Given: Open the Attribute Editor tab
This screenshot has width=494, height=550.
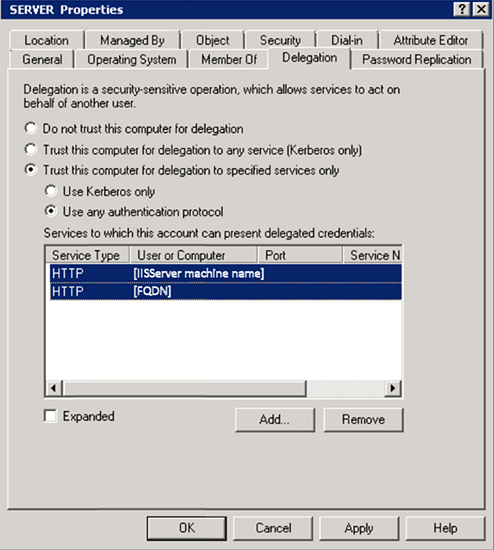Looking at the screenshot, I should coord(430,40).
